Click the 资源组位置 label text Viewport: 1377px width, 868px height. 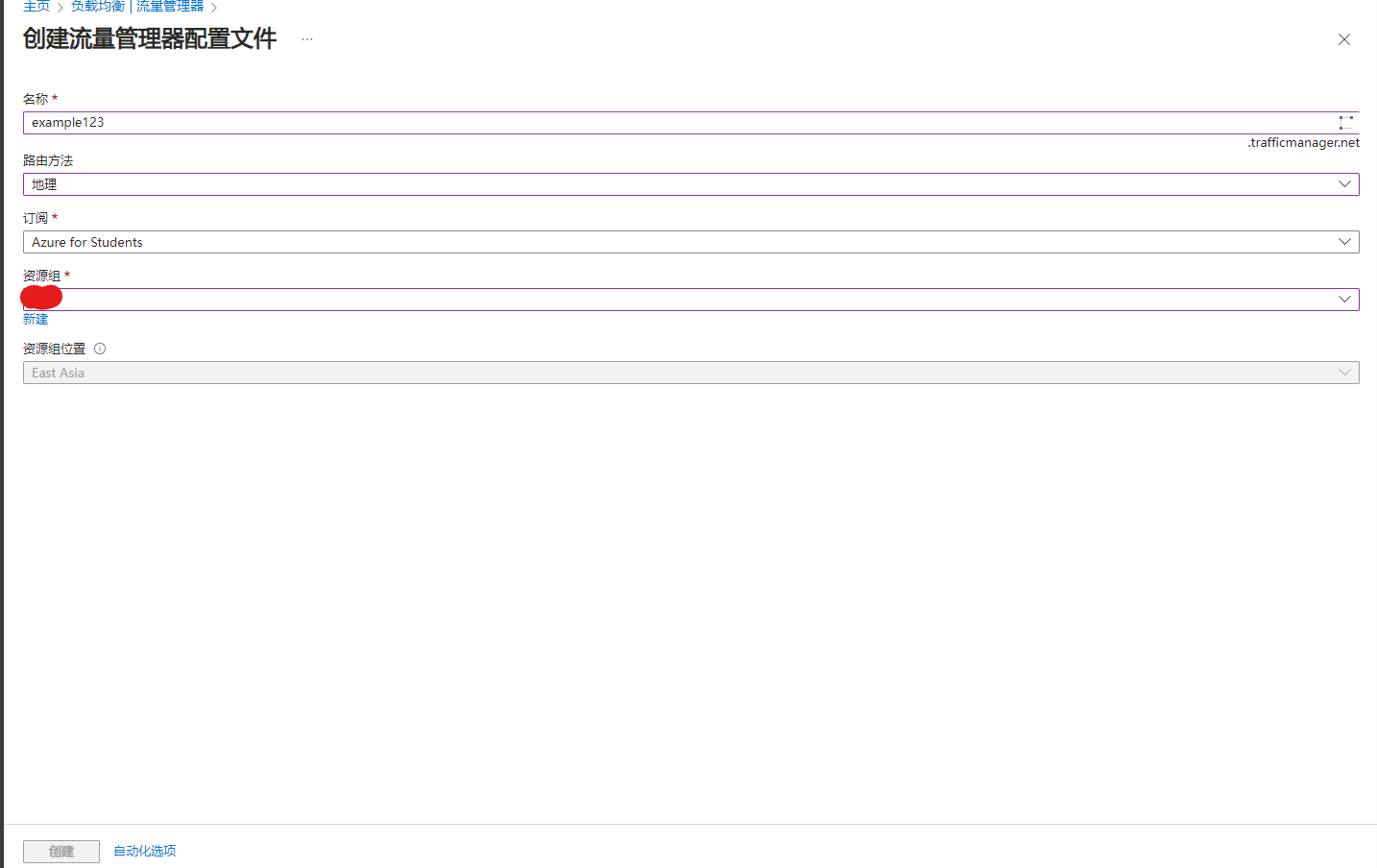click(x=54, y=349)
